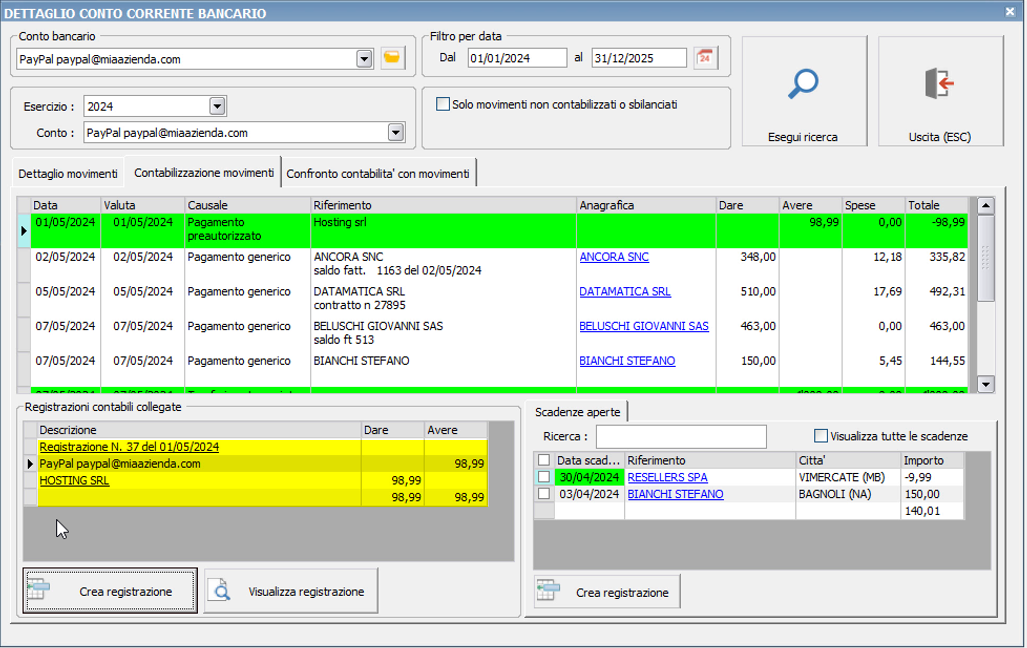Click the Importo column header
This screenshot has width=1027, height=648.
pyautogui.click(x=932, y=460)
